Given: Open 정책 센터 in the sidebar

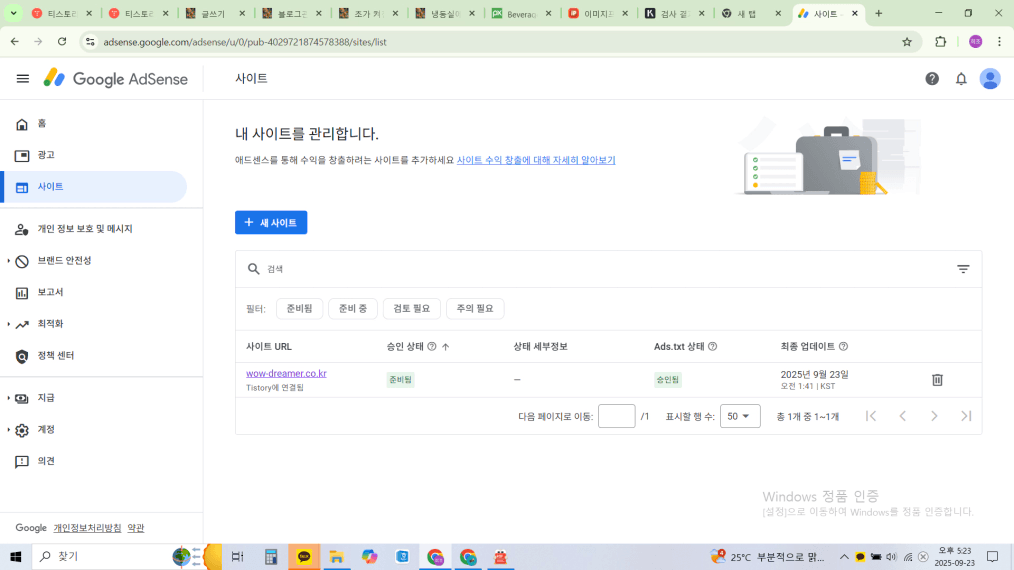Looking at the screenshot, I should click(x=56, y=356).
